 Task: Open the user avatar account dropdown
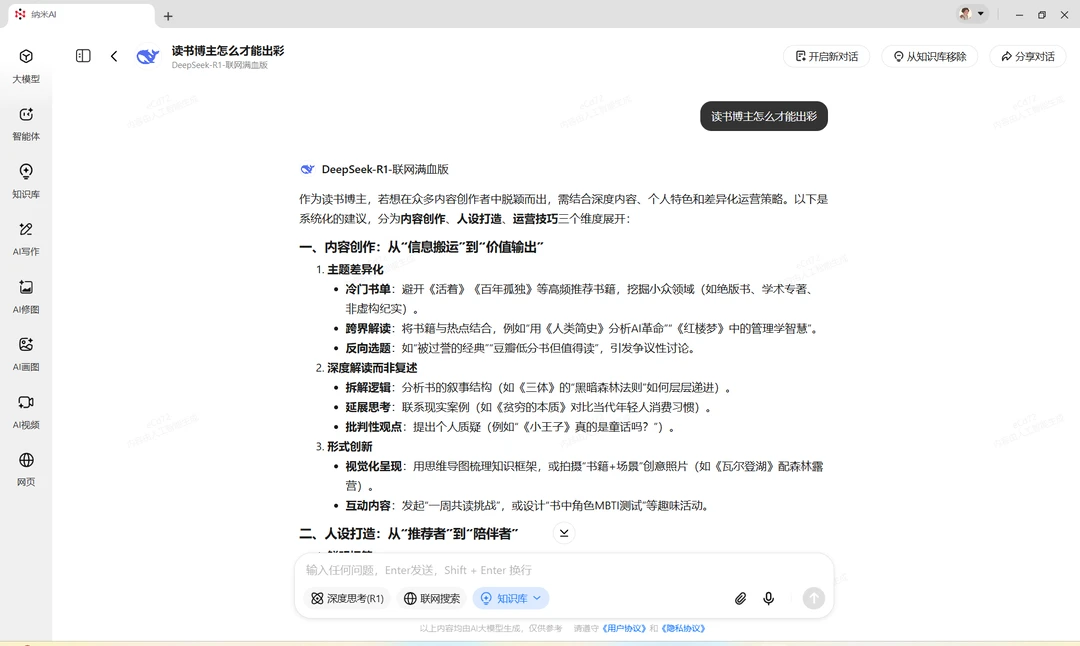point(972,14)
